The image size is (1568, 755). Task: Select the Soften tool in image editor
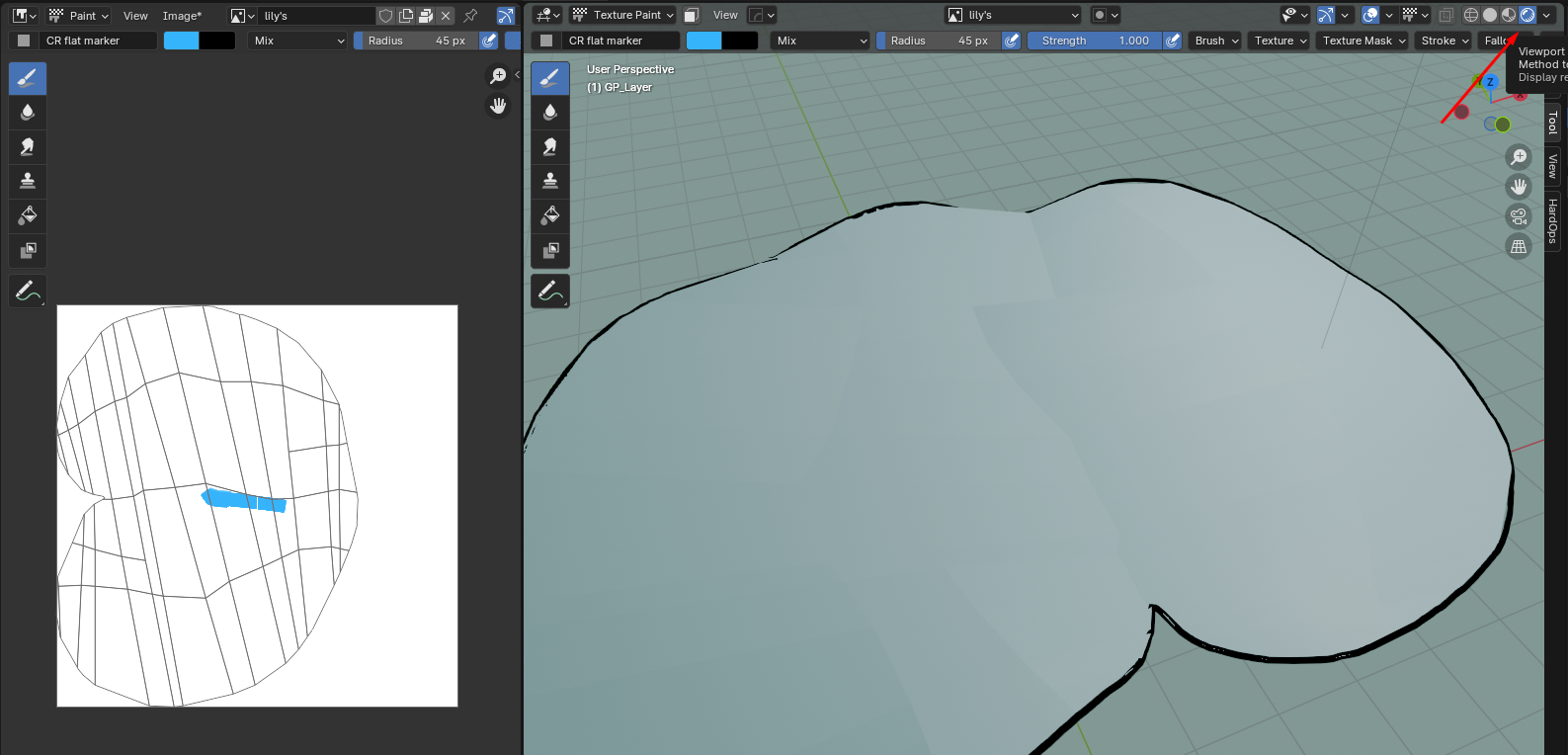pos(28,113)
